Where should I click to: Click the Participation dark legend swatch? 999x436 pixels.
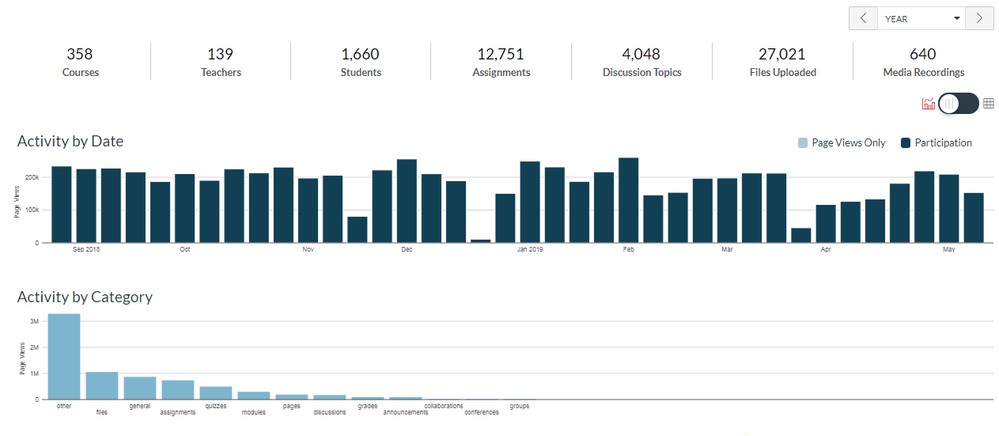(905, 143)
